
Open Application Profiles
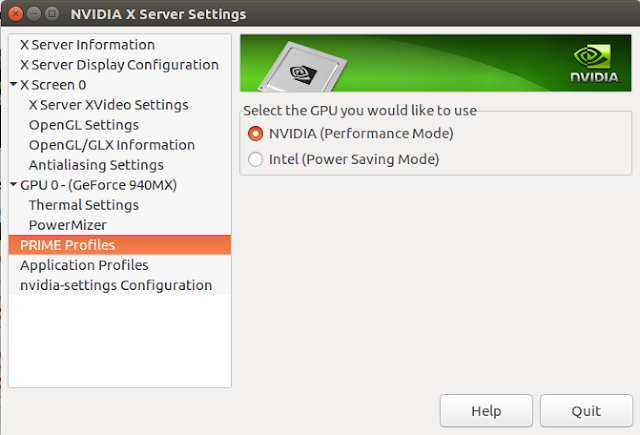[x=84, y=265]
